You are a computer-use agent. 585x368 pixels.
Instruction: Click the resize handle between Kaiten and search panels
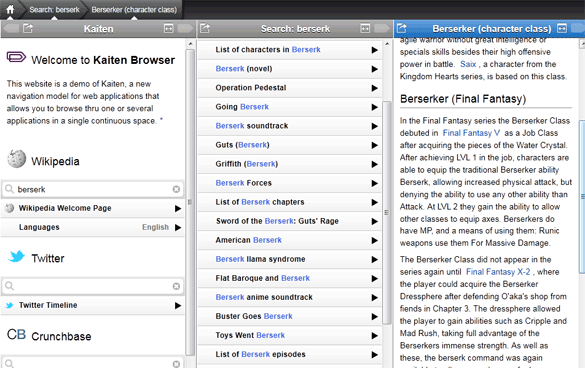[x=190, y=202]
